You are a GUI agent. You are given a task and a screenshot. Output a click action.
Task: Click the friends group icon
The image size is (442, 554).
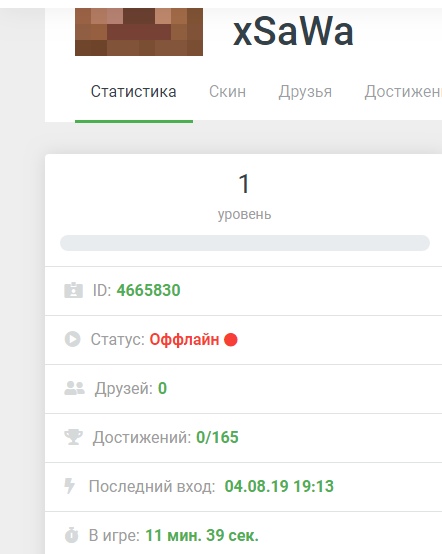[x=74, y=388]
